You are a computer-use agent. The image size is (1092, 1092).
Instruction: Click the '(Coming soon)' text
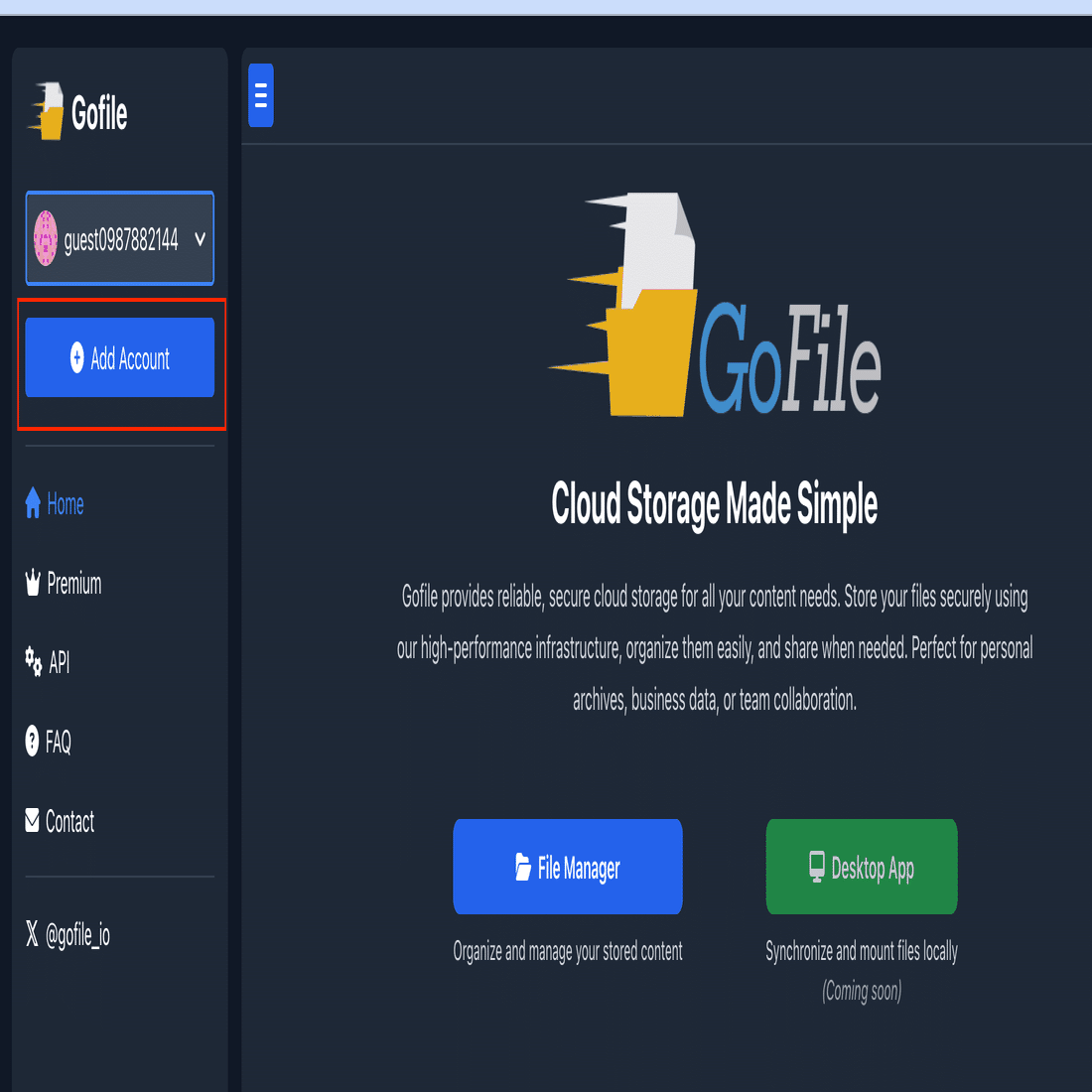point(862,991)
